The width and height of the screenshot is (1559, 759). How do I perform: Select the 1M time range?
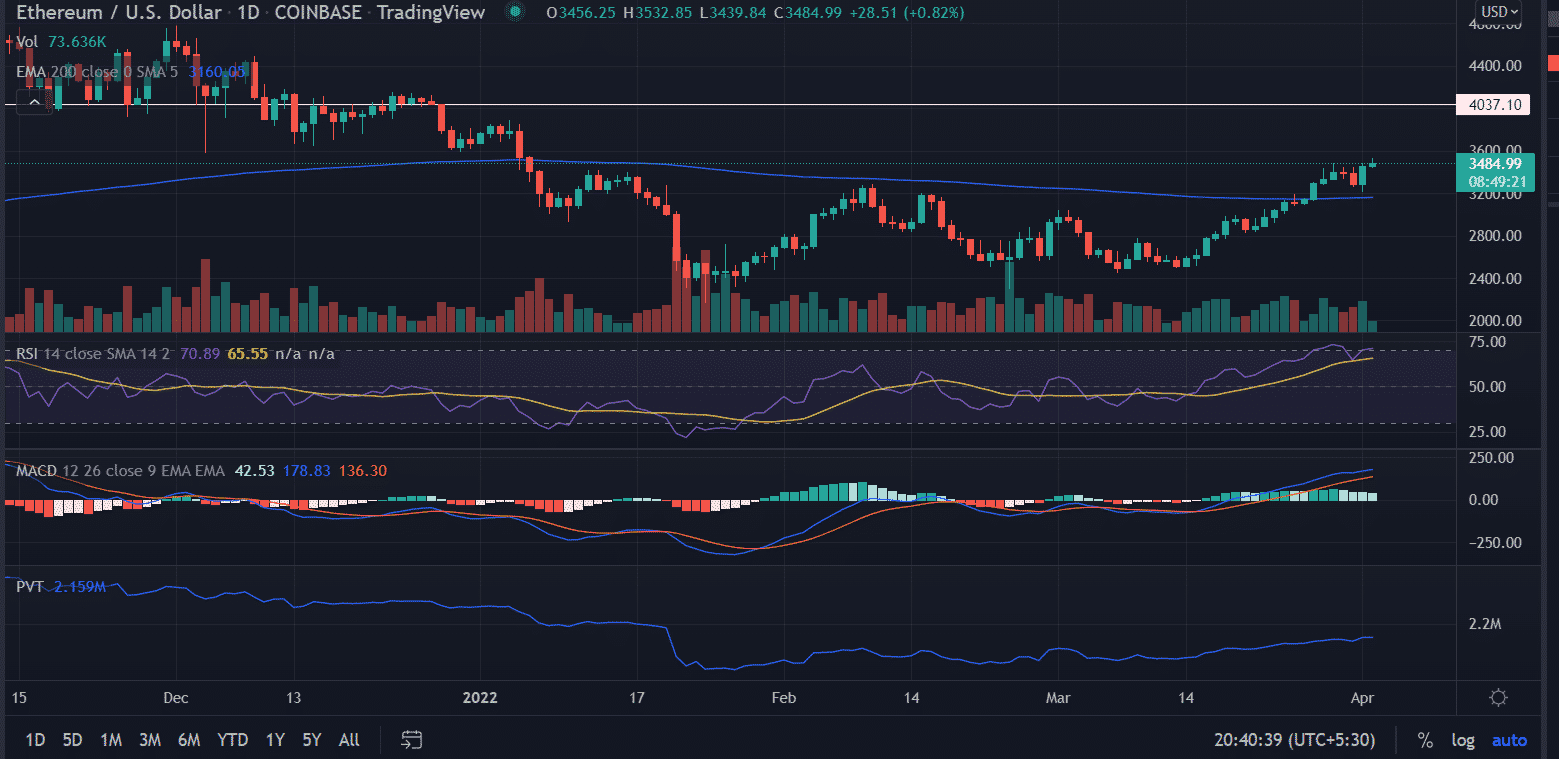coord(111,740)
